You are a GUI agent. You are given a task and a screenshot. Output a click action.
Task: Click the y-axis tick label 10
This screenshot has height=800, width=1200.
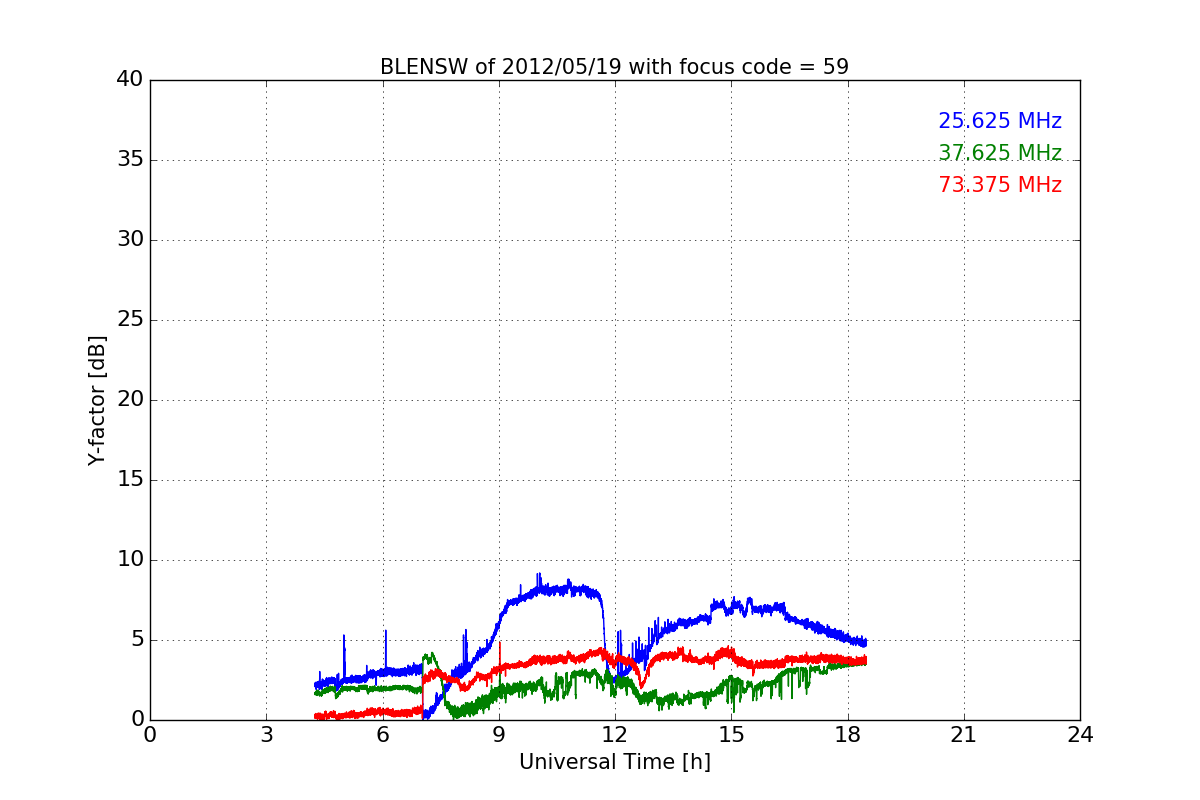tap(130, 560)
